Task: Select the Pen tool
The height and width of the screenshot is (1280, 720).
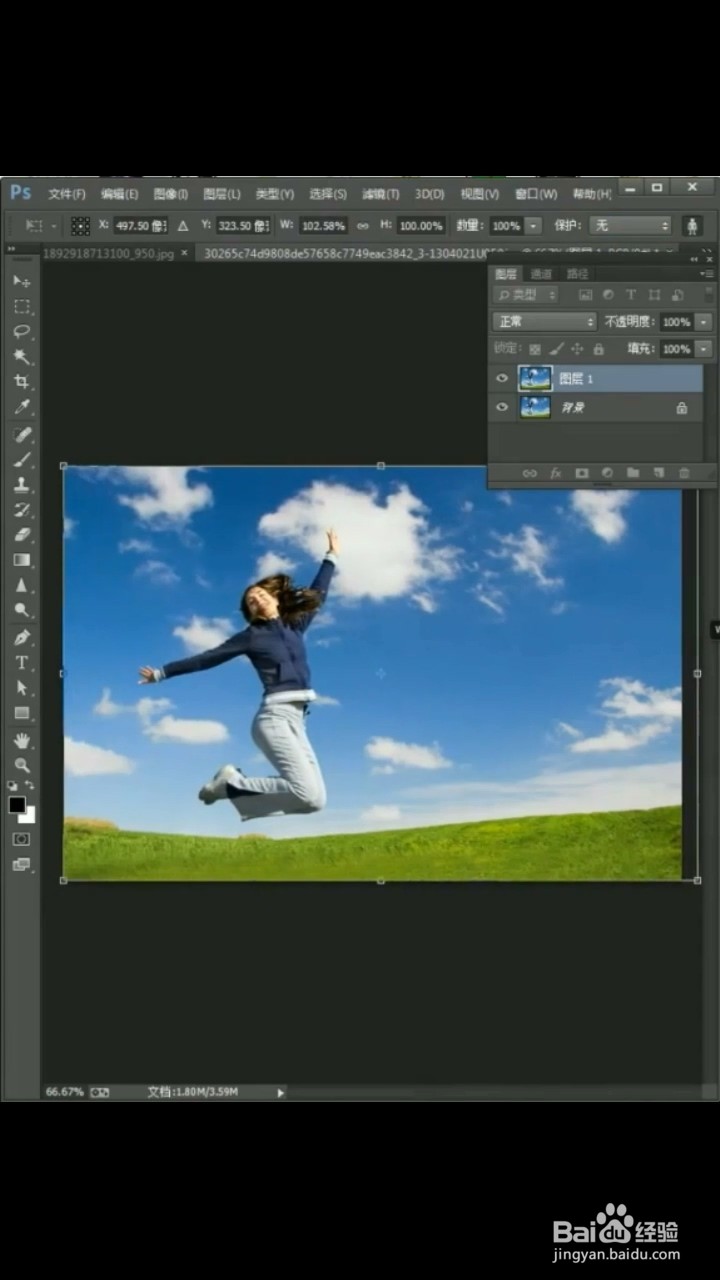Action: [21, 637]
